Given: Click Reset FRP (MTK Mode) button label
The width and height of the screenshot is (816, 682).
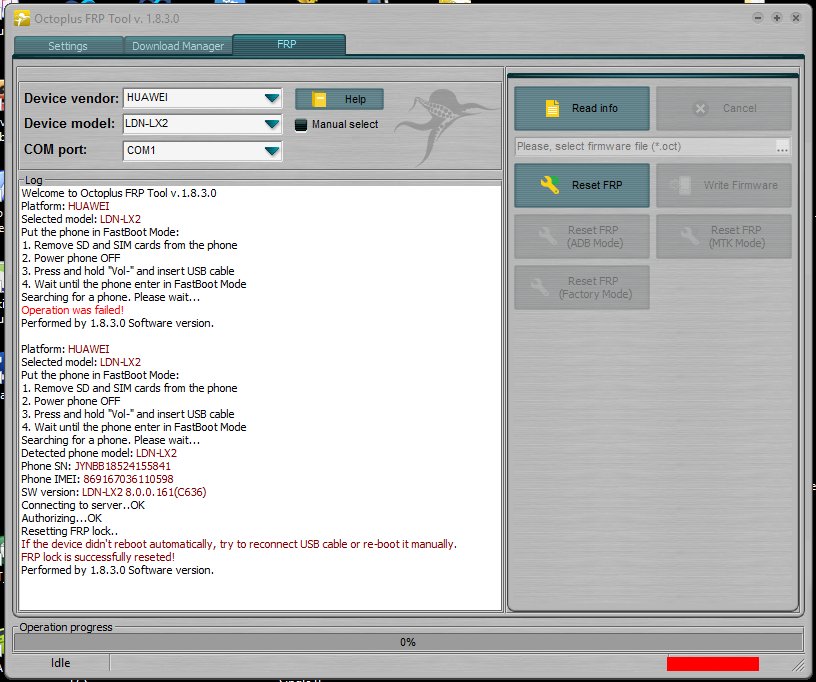Looking at the screenshot, I should coord(736,237).
